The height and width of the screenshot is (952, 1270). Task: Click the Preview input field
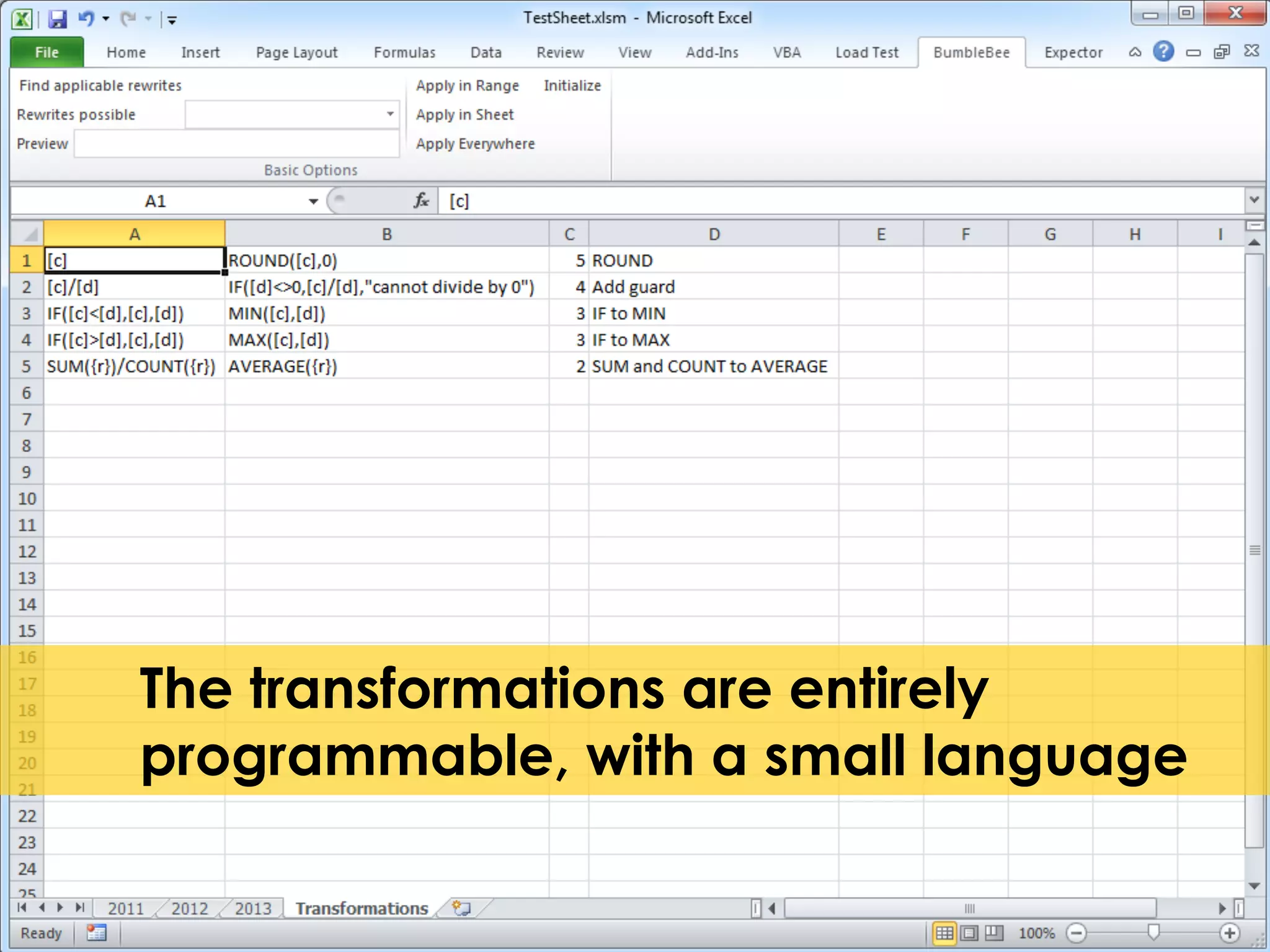click(236, 144)
